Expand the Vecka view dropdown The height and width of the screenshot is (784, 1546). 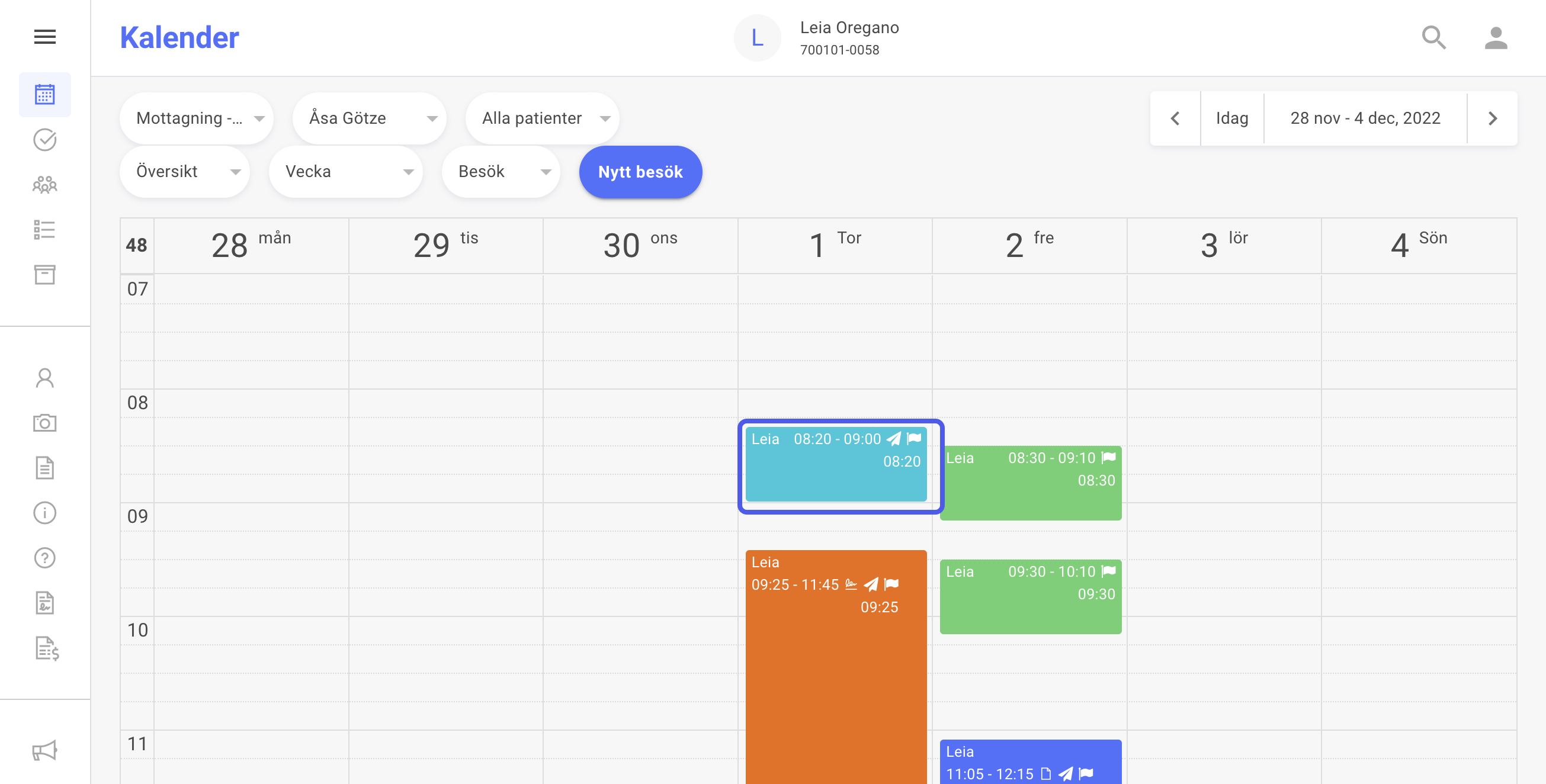coord(346,172)
